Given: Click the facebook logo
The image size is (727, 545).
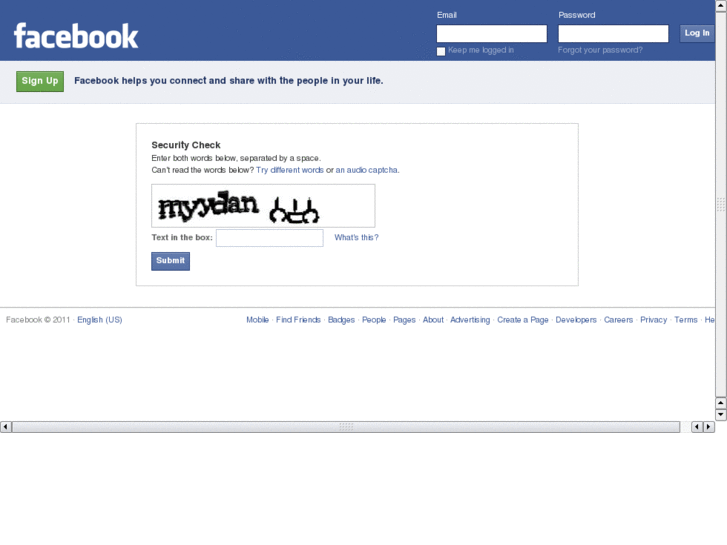Looking at the screenshot, I should pos(76,36).
